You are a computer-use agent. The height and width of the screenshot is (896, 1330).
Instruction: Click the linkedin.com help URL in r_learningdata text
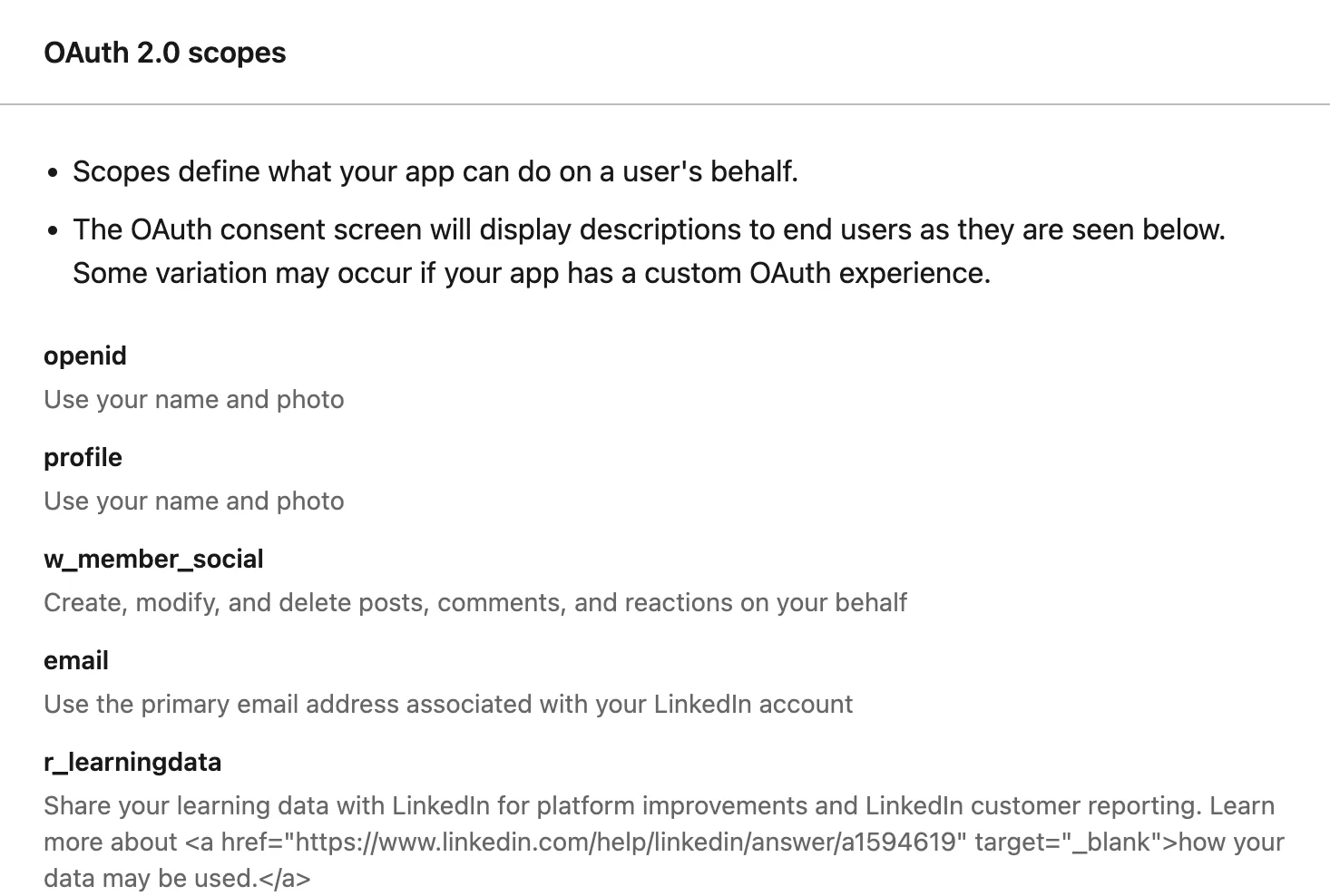(626, 842)
